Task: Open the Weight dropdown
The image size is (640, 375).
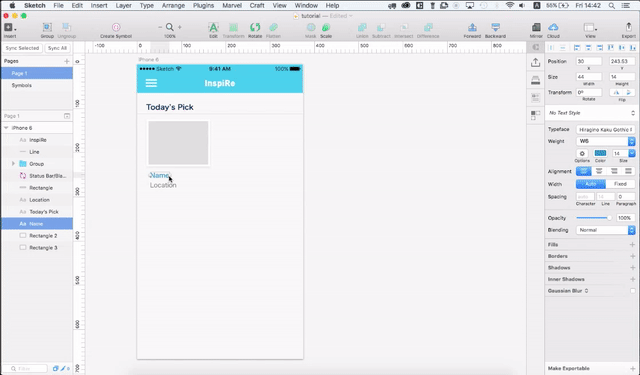Action: [x=606, y=141]
